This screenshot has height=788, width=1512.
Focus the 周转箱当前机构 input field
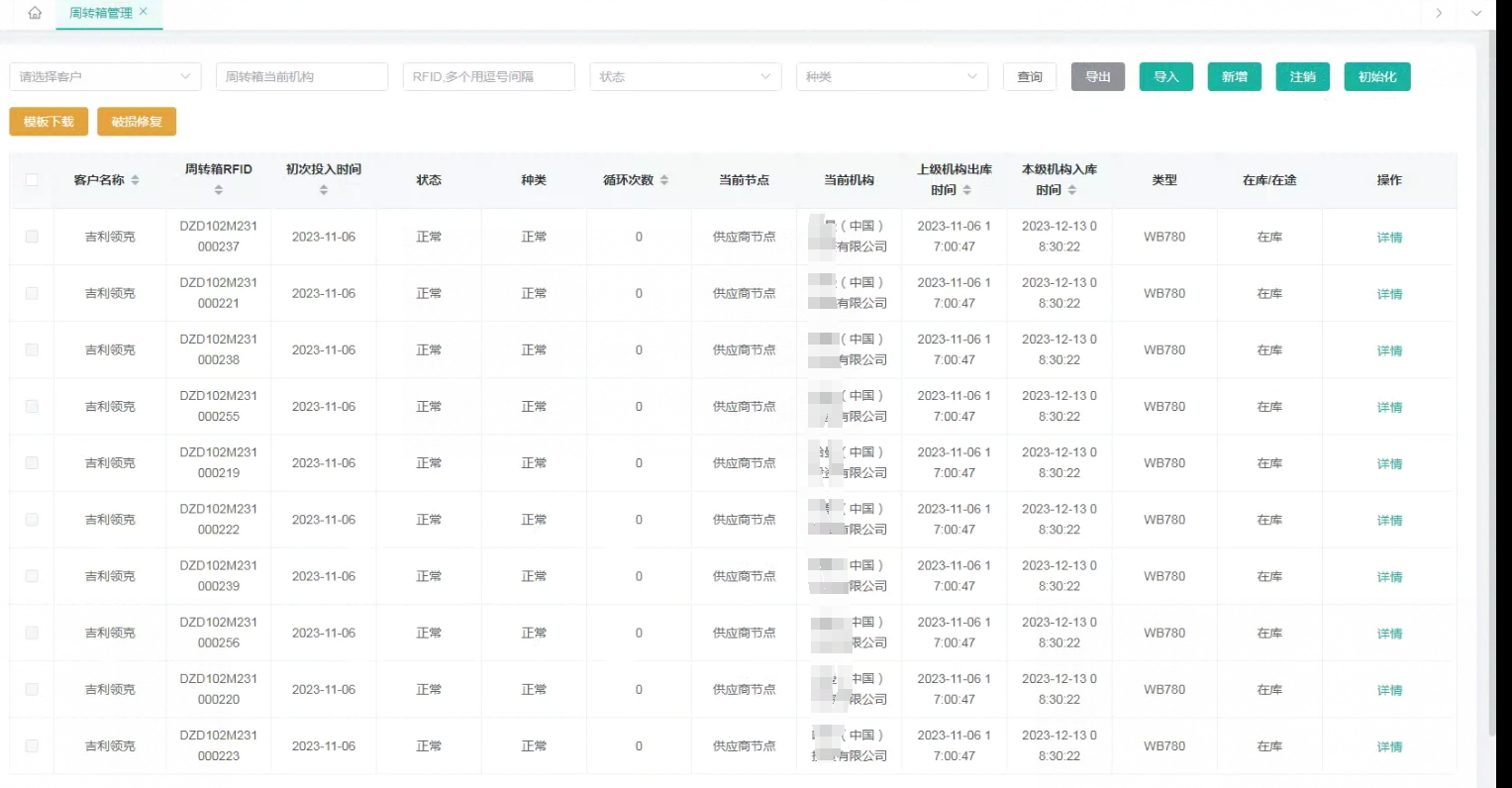(x=302, y=76)
